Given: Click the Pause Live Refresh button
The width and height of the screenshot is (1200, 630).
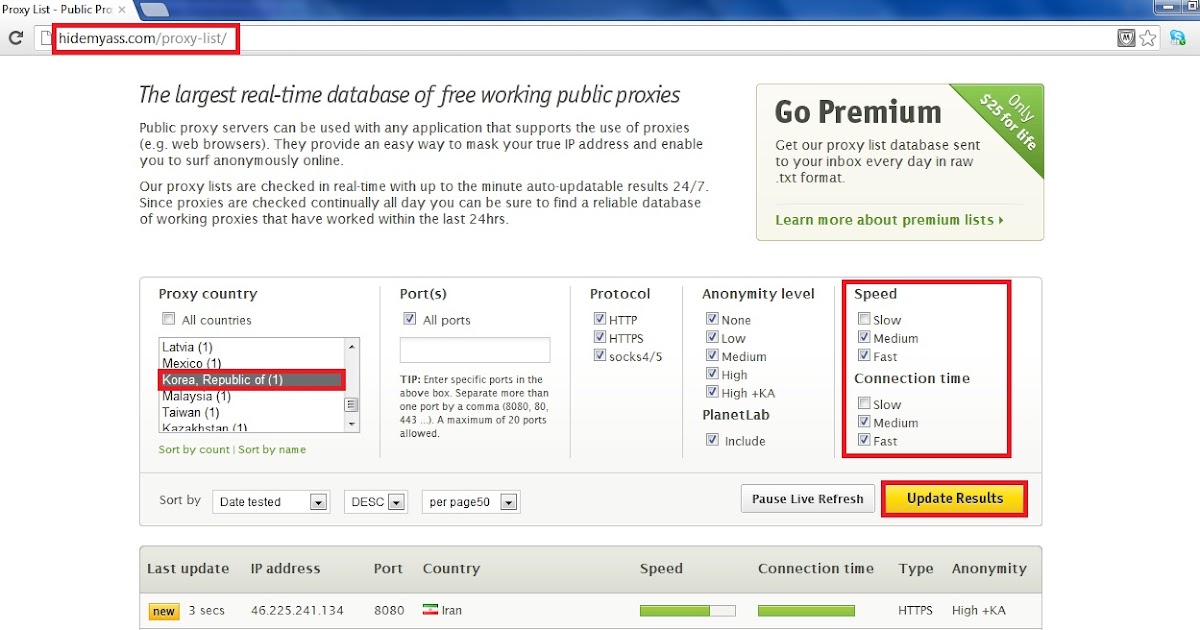Looking at the screenshot, I should (x=807, y=498).
